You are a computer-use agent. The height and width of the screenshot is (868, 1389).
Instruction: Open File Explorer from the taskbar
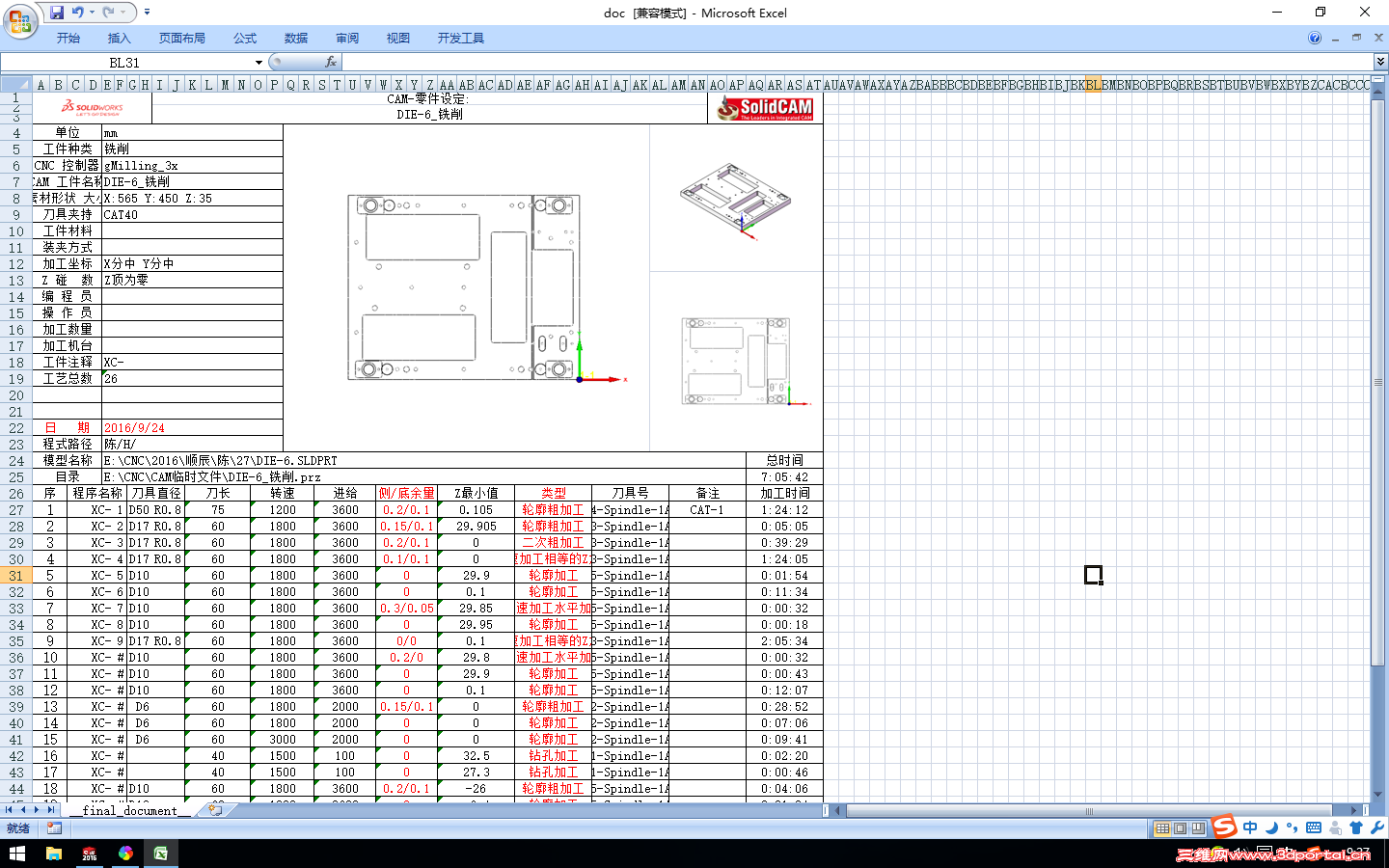tap(54, 854)
